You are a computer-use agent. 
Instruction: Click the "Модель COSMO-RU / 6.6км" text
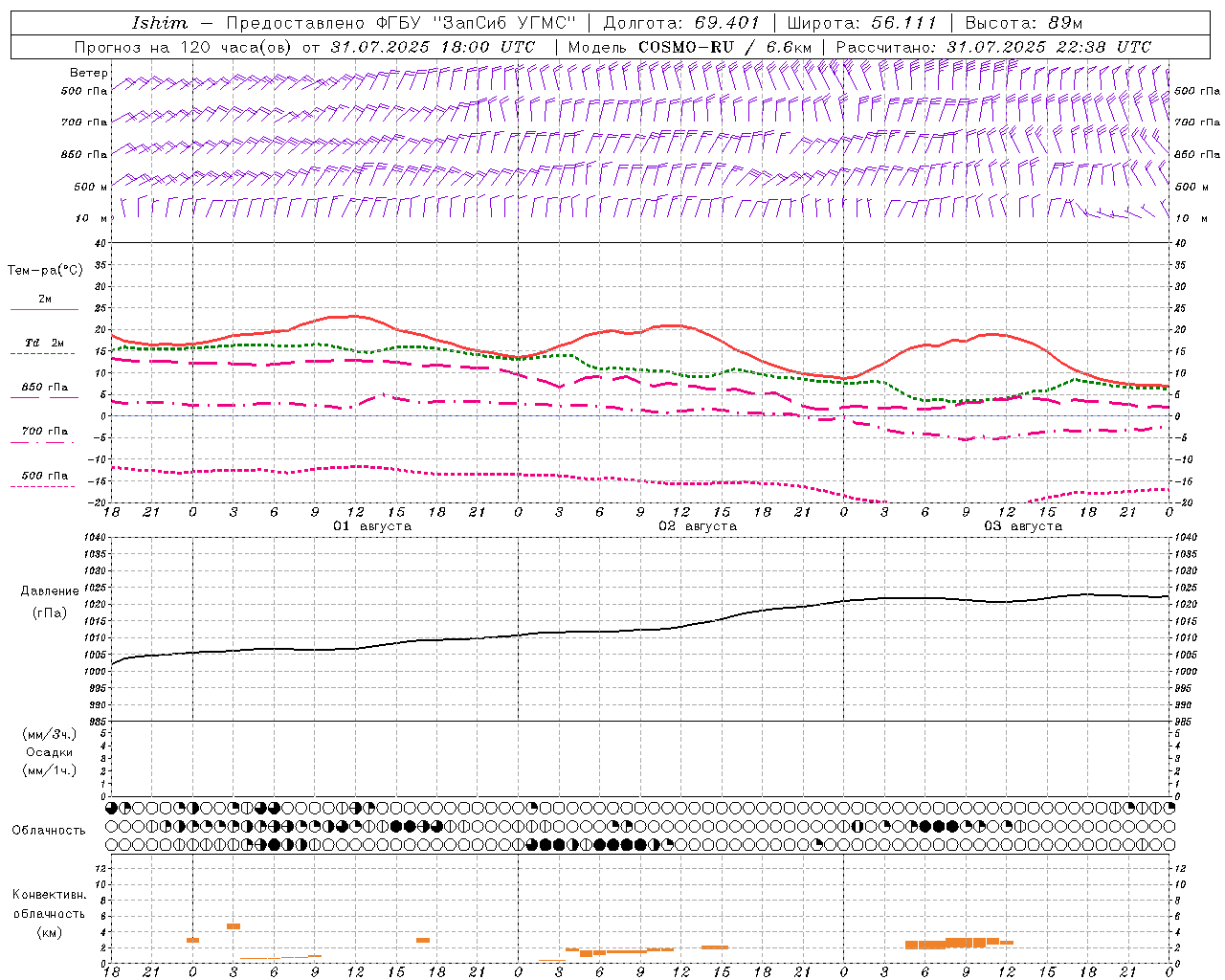tap(690, 47)
